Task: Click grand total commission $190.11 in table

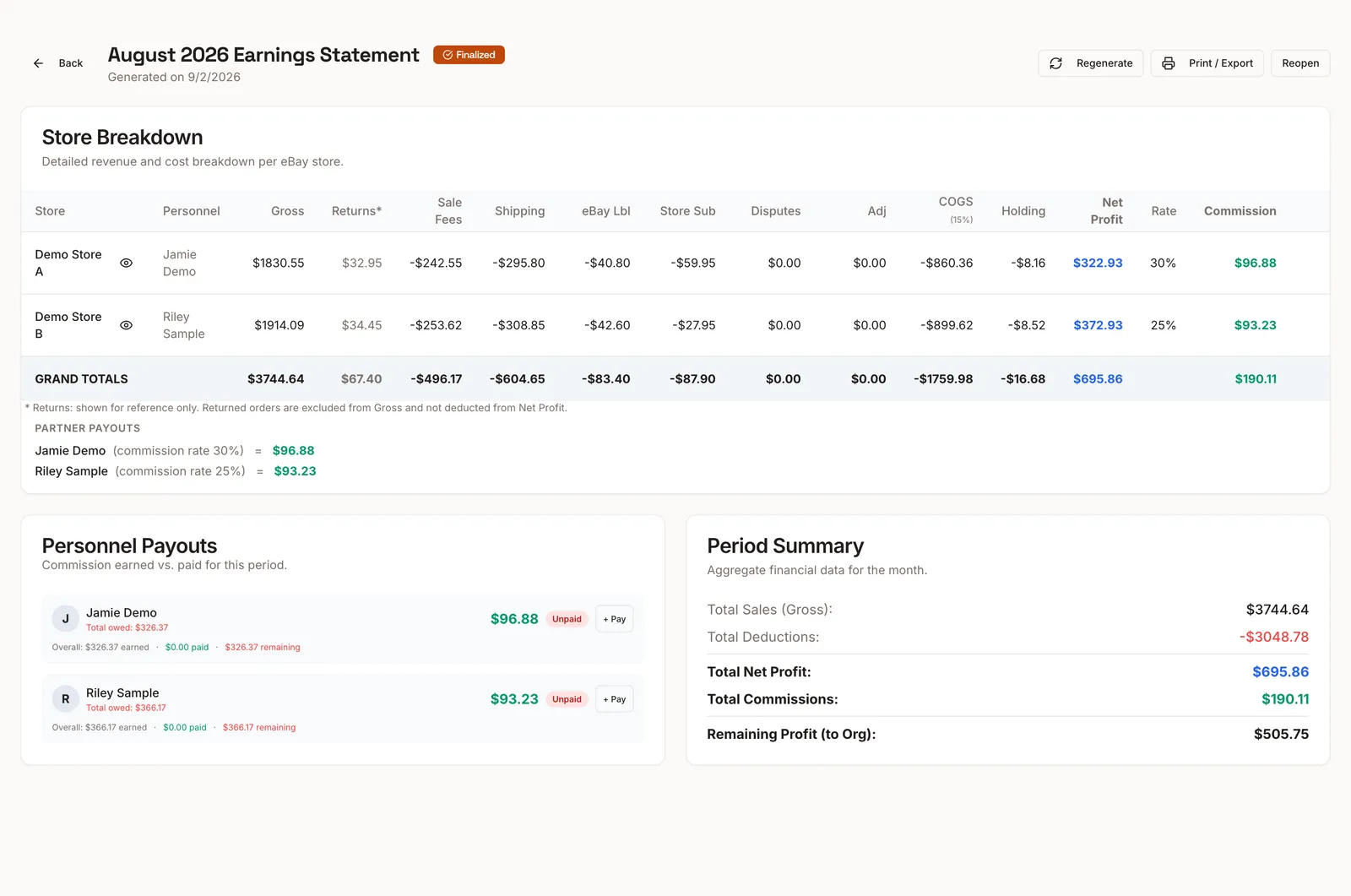Action: 1256,379
